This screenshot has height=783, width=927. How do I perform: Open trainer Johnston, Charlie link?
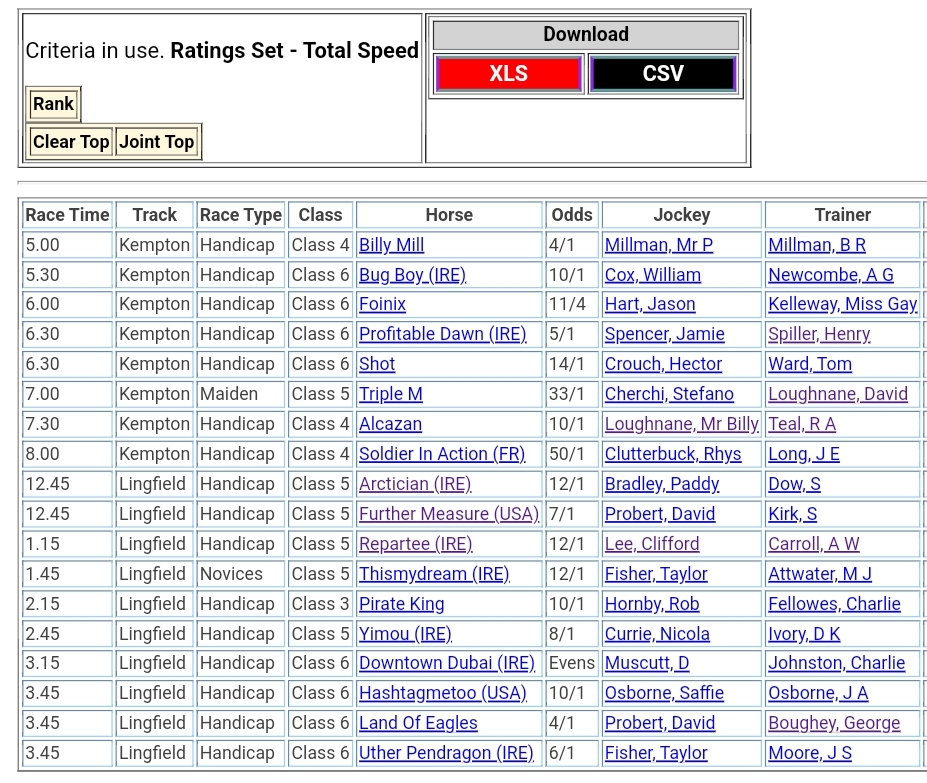click(x=836, y=663)
